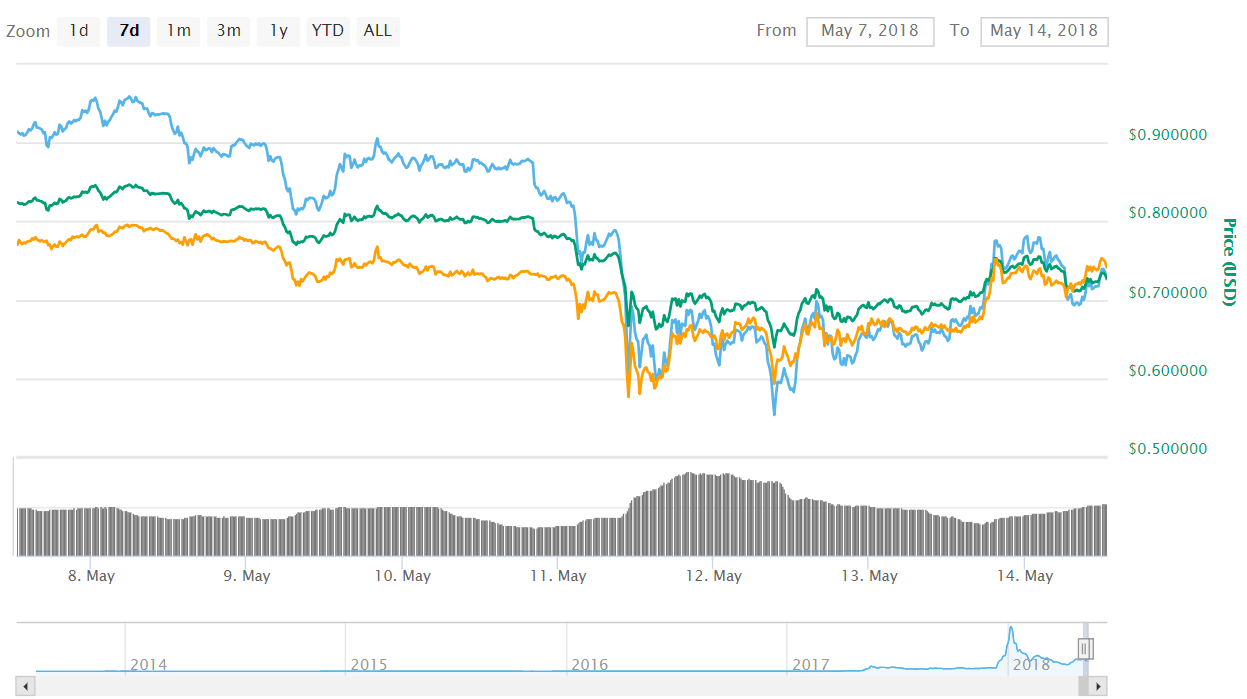1247x699 pixels.
Task: Click the Price (USD) axis title
Action: 1229,262
